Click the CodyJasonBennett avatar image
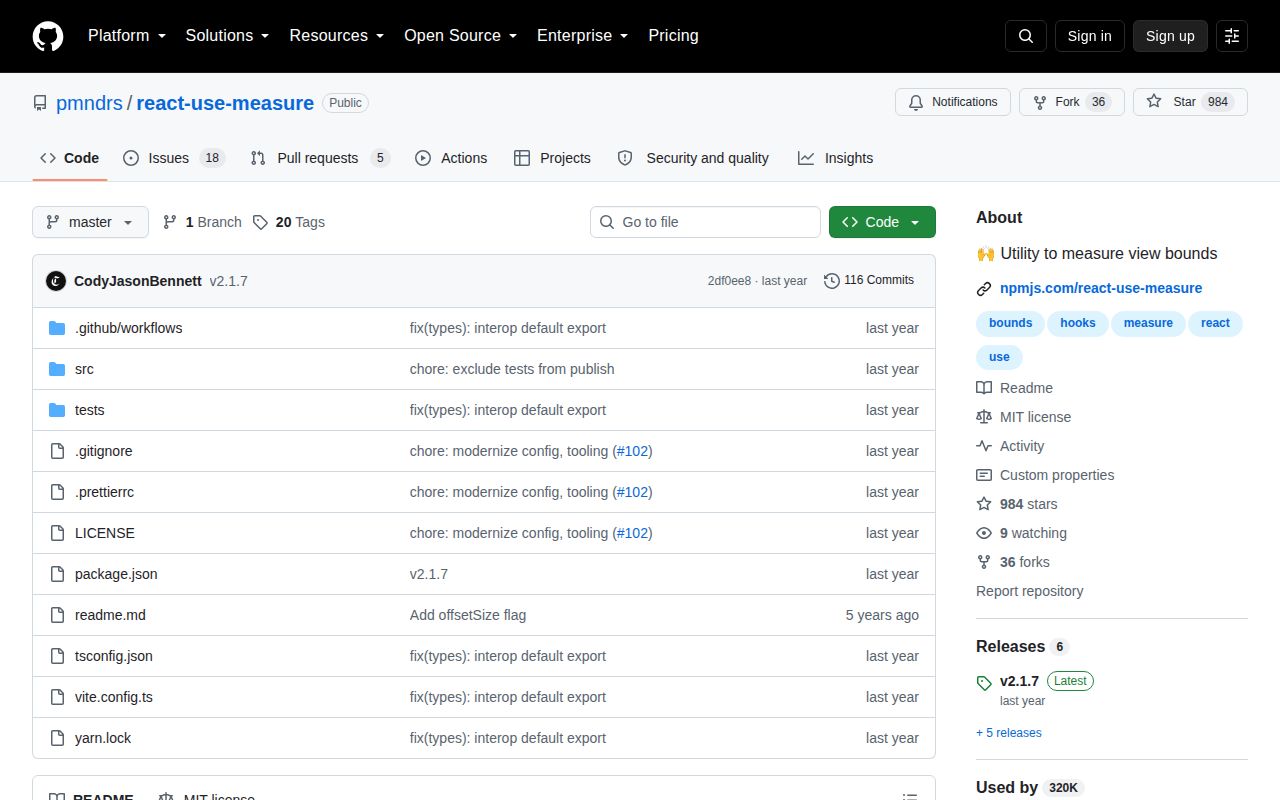The image size is (1280, 800). [56, 281]
